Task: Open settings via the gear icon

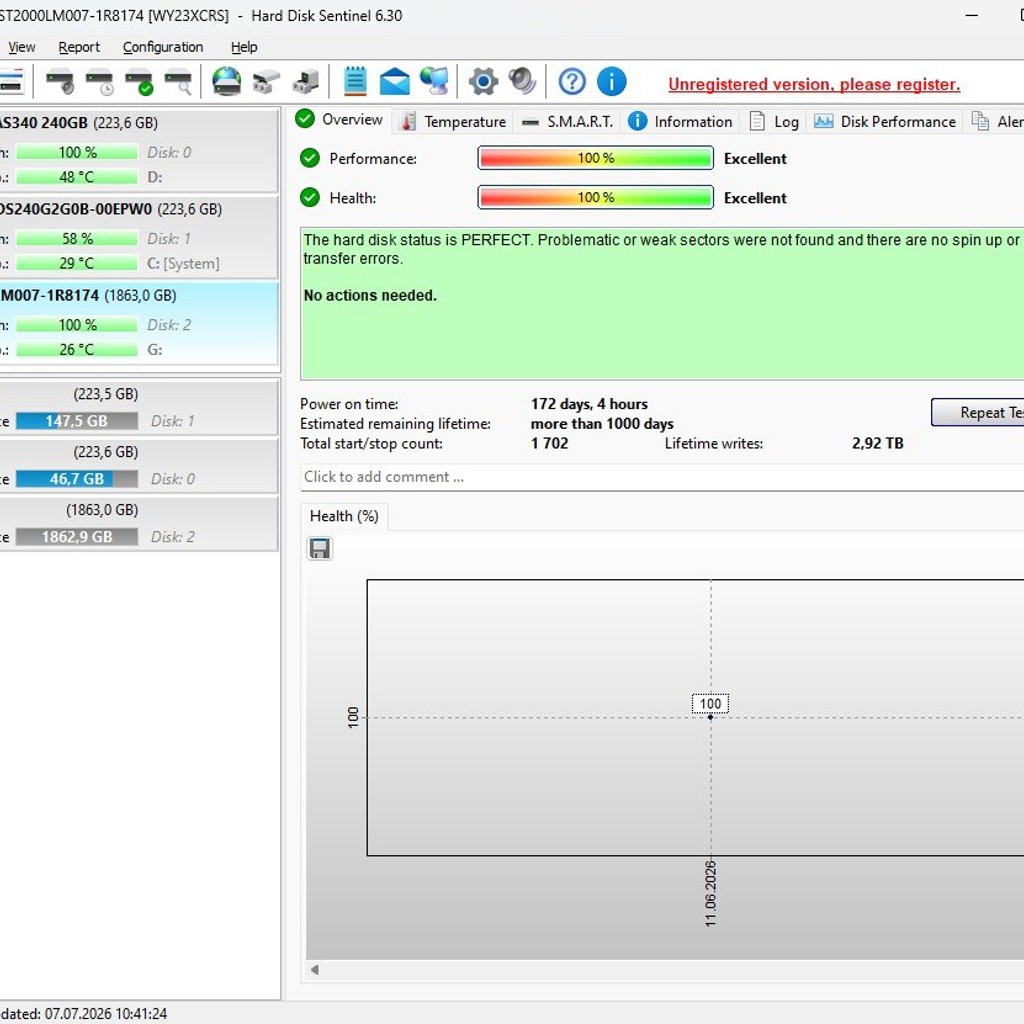Action: 483,82
